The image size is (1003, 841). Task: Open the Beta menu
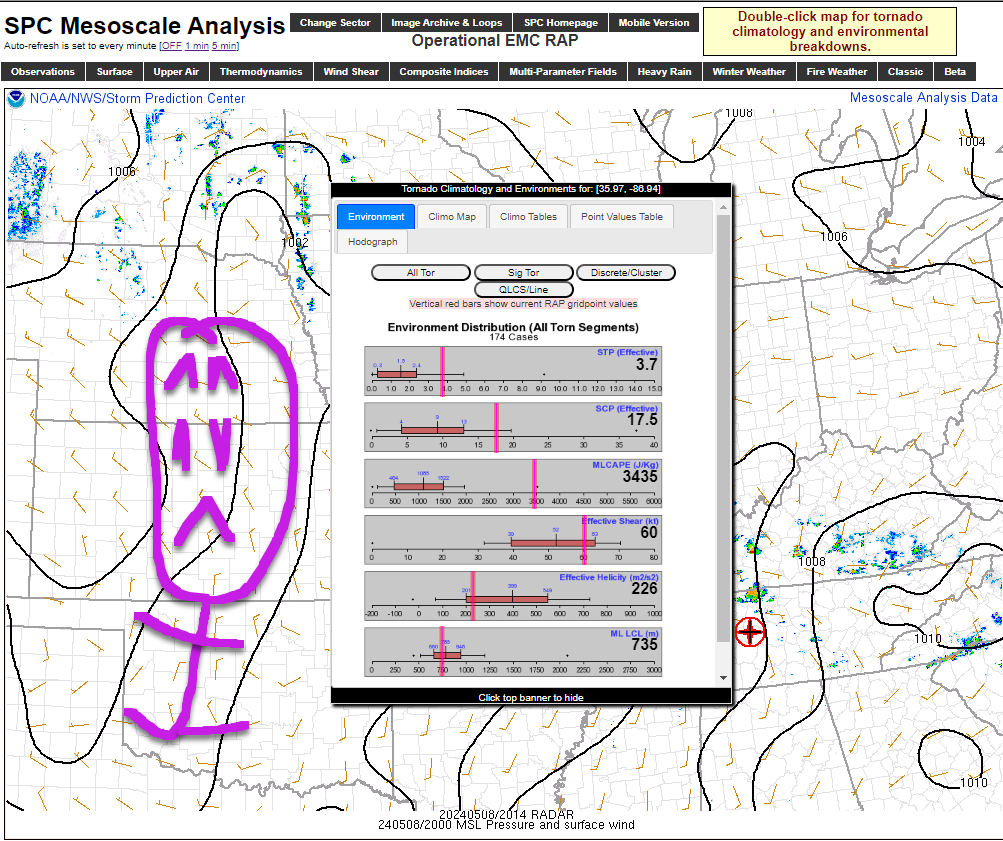955,72
